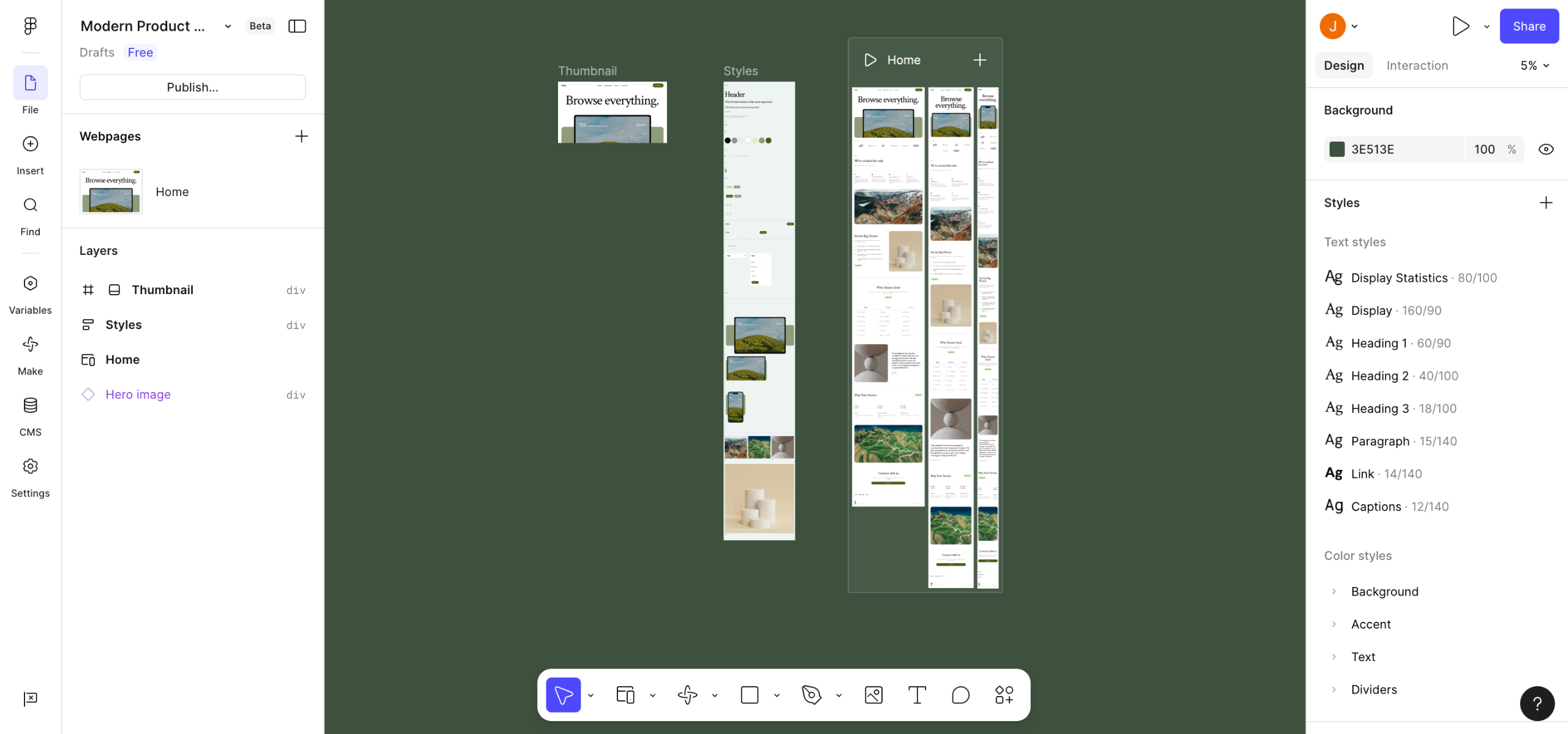Select the Image insert tool
Screen dimensions: 1568x734
click(x=873, y=695)
